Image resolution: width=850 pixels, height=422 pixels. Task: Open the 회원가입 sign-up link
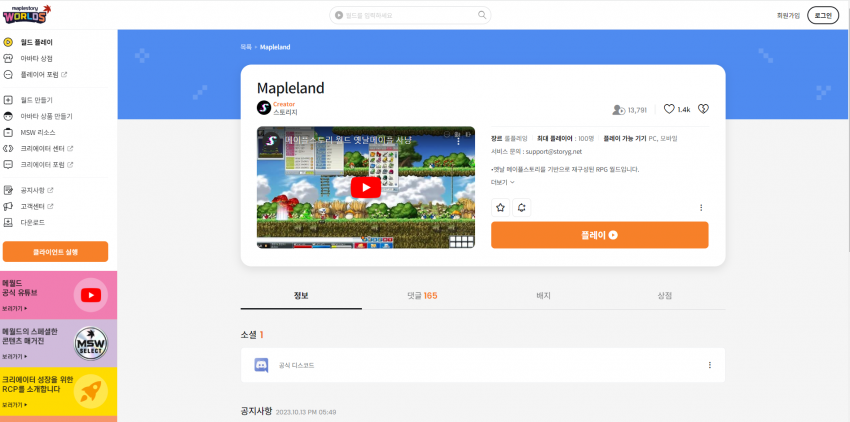788,16
